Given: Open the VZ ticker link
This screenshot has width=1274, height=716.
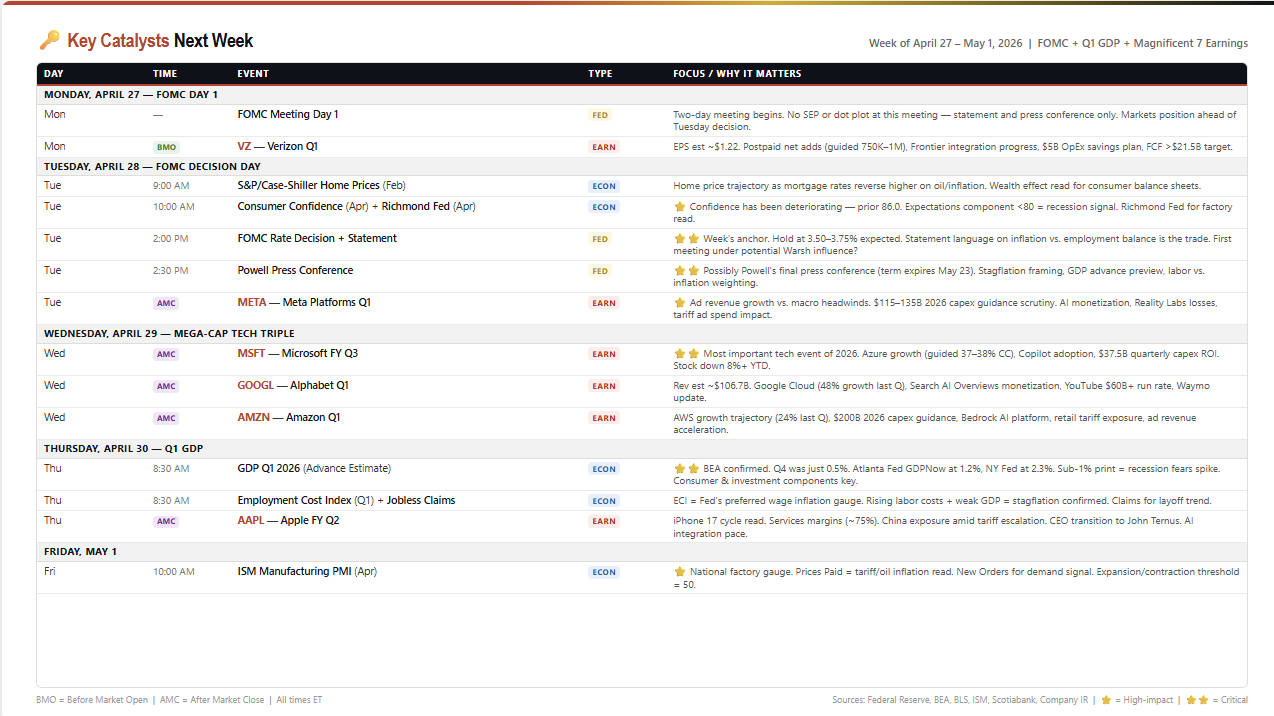Looking at the screenshot, I should (x=244, y=147).
